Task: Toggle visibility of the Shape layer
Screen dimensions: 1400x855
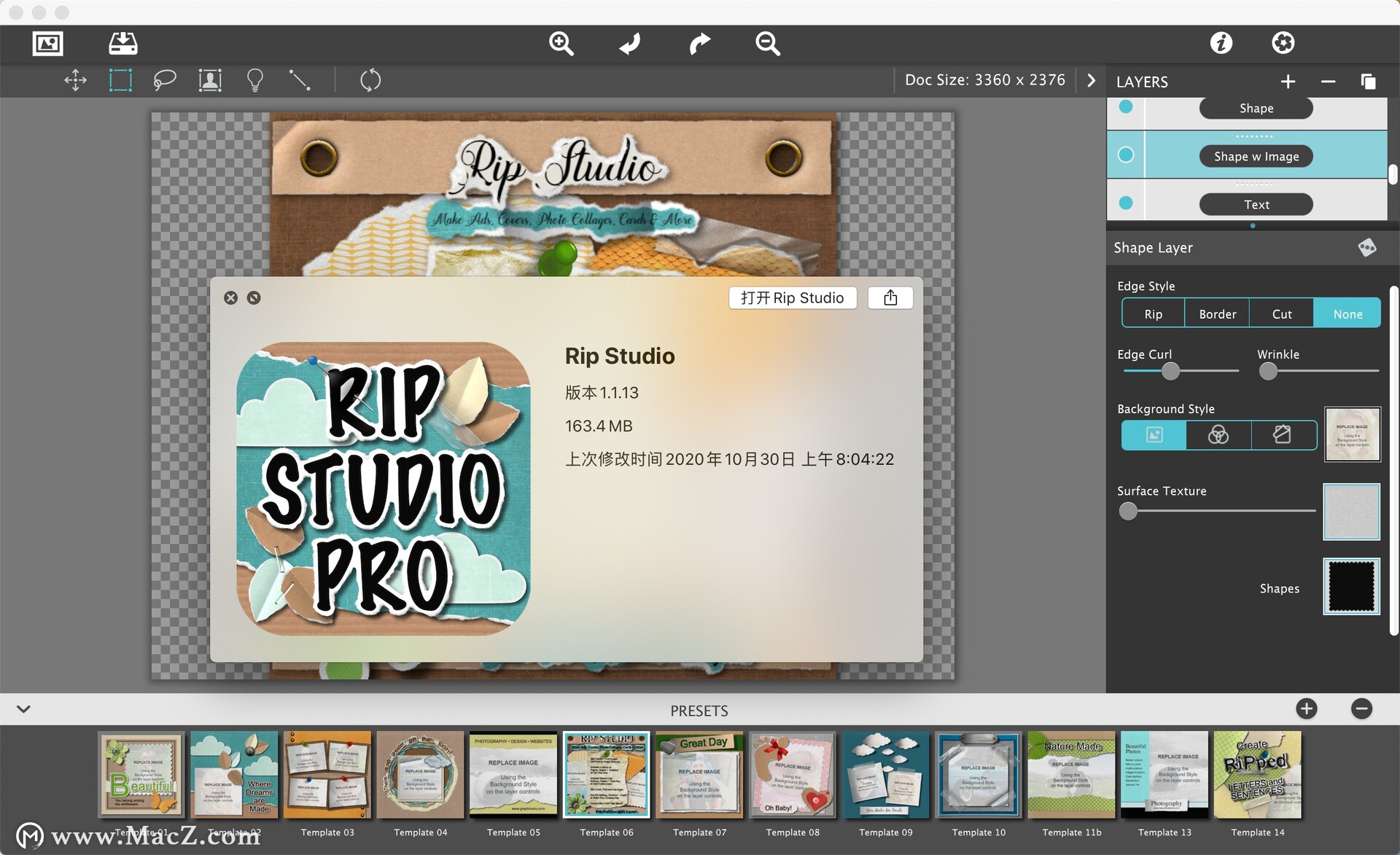Action: (1126, 107)
